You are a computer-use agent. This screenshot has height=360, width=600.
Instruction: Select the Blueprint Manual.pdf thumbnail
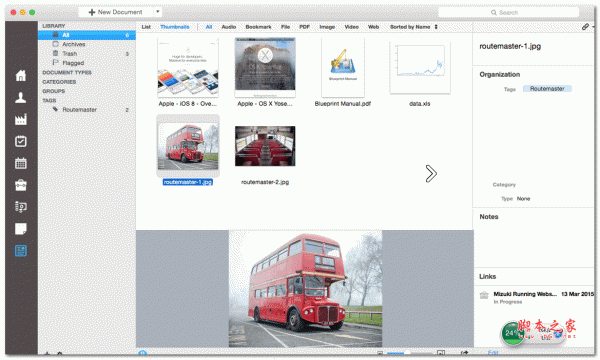pyautogui.click(x=343, y=68)
